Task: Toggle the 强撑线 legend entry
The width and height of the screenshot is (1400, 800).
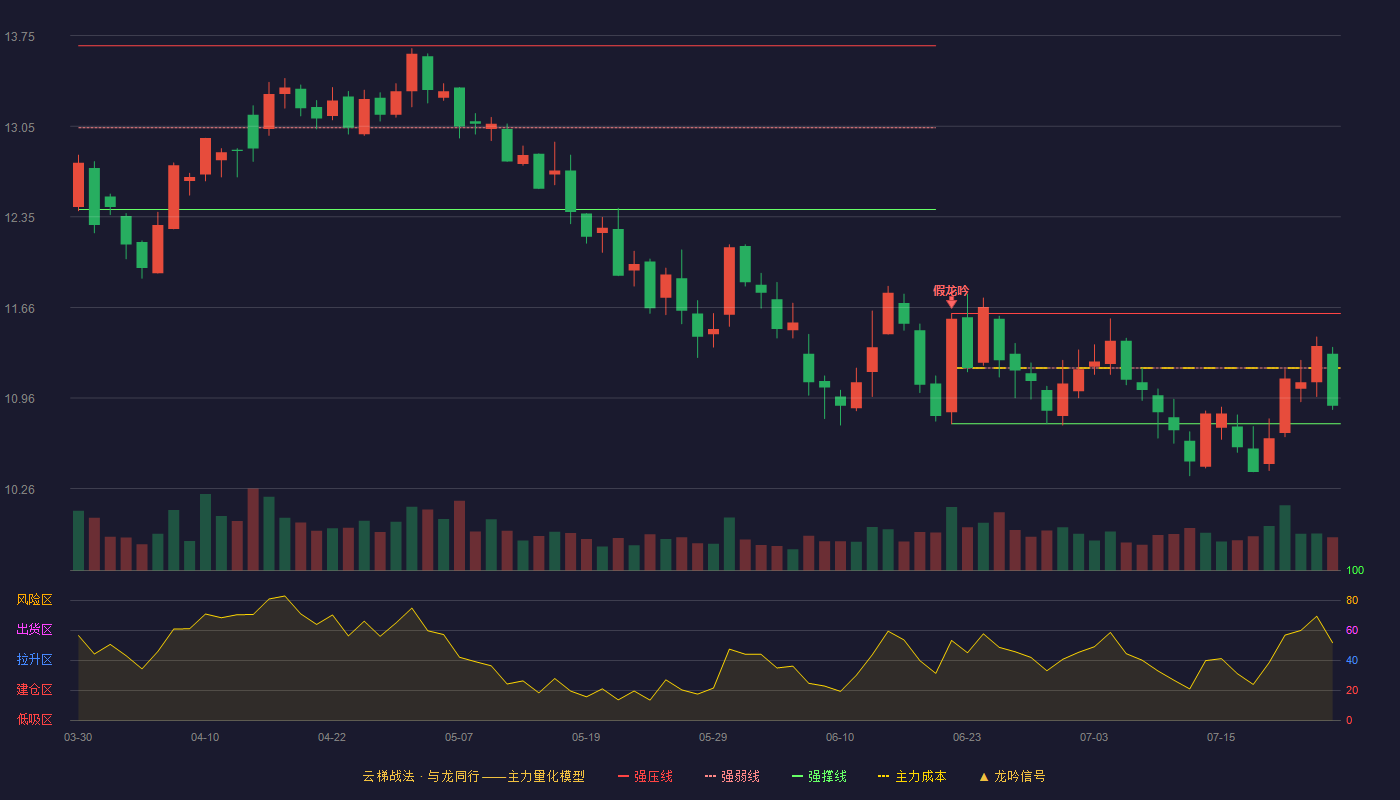Action: click(819, 776)
